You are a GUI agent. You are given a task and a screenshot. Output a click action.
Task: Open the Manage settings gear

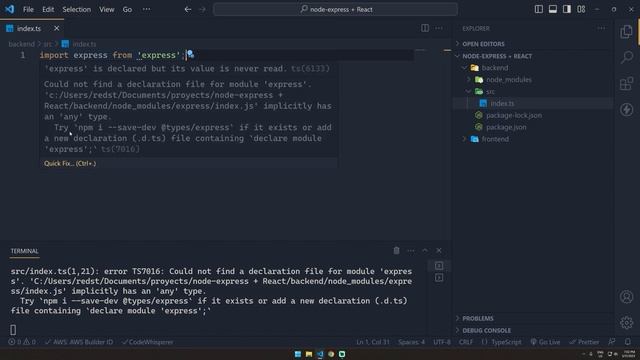pyautogui.click(x=626, y=323)
